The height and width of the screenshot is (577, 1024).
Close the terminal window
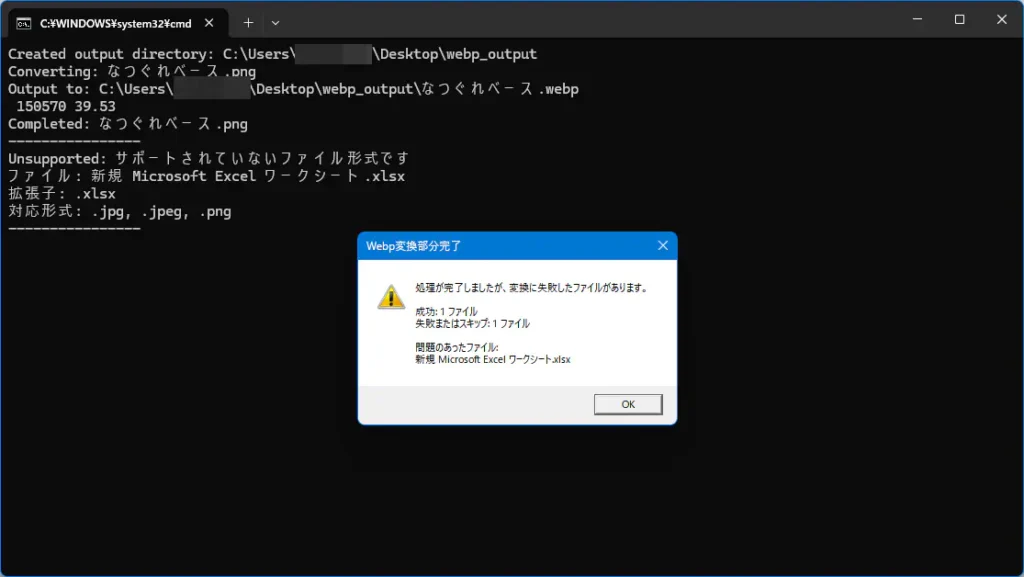1001,20
